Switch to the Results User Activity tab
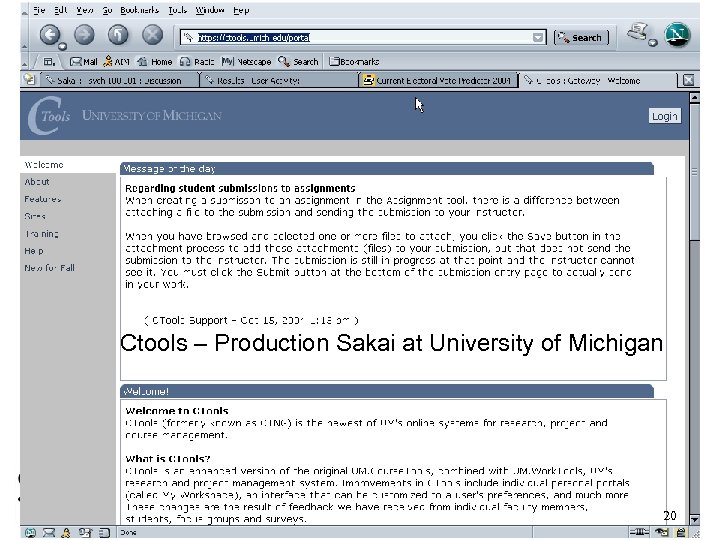This screenshot has width=720, height=540. tap(278, 80)
